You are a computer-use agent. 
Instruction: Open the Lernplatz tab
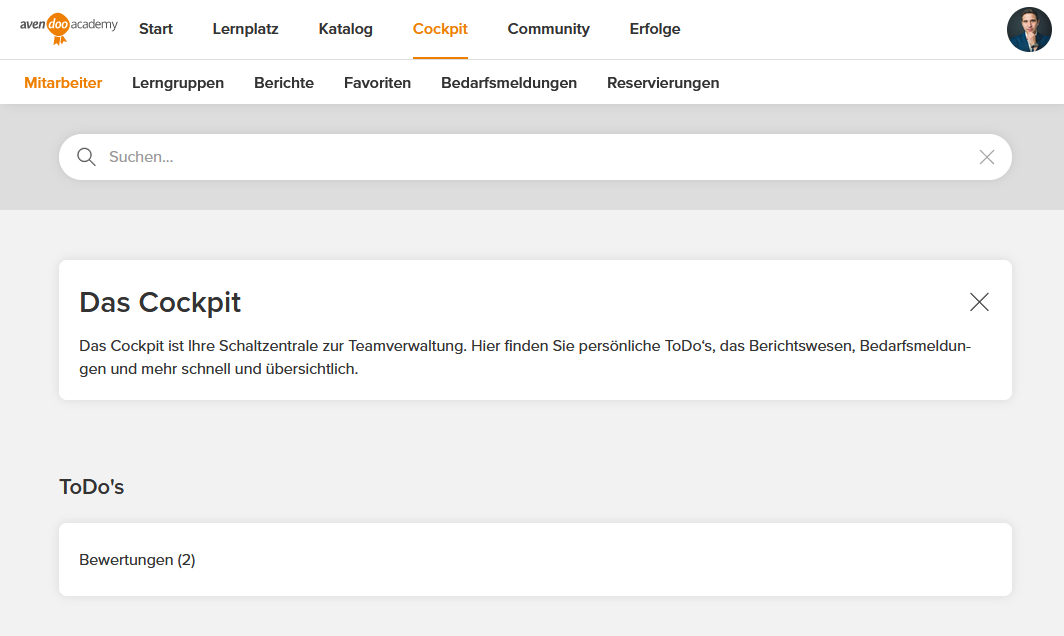coord(245,29)
